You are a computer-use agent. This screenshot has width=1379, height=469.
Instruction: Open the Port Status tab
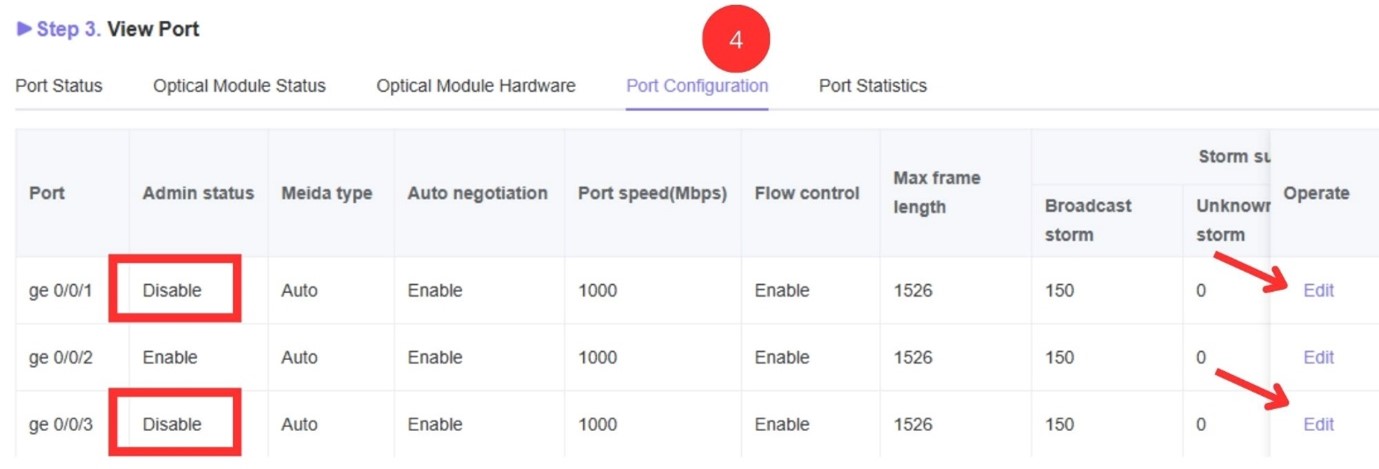tap(59, 86)
